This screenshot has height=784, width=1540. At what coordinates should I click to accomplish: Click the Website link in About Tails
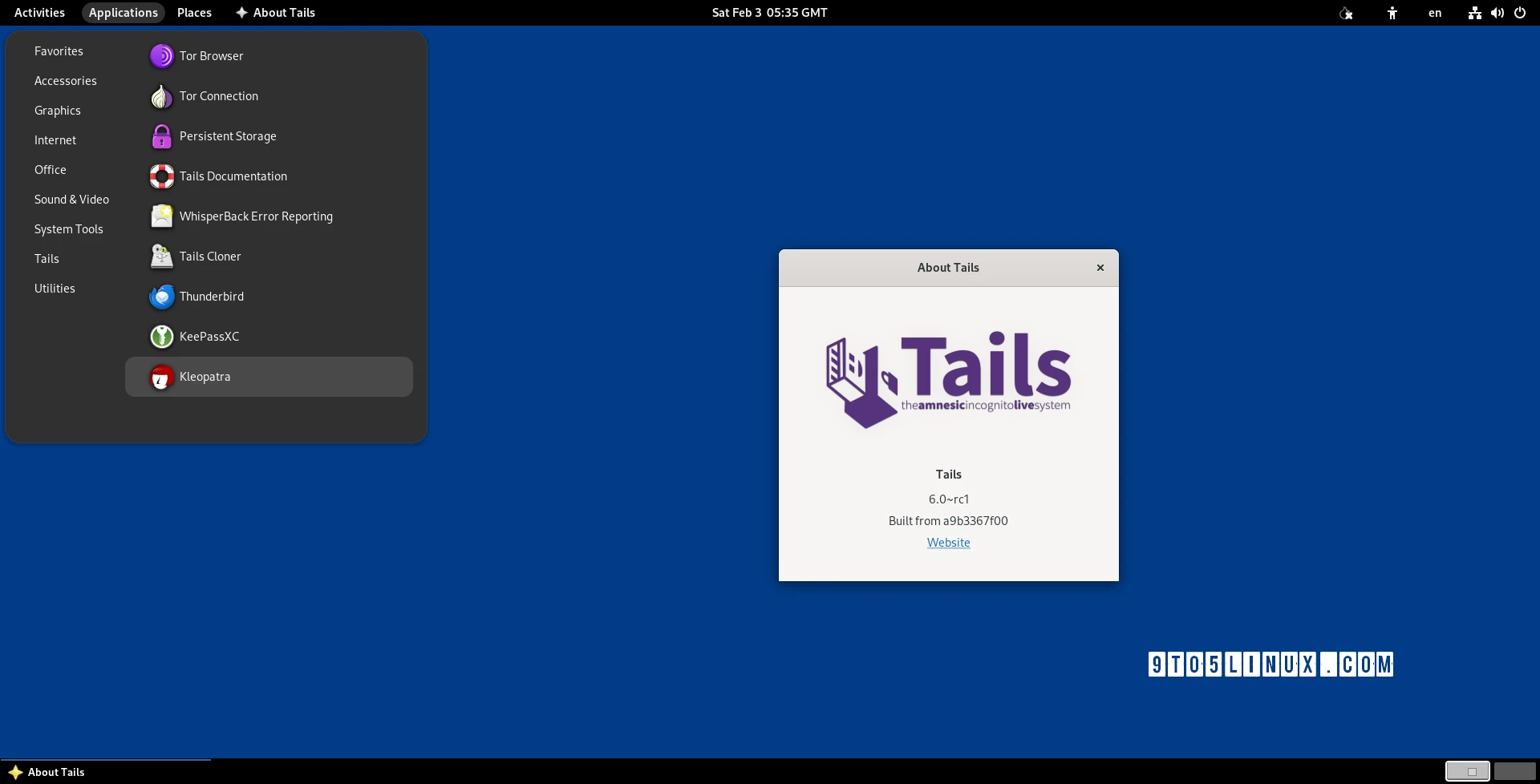tap(948, 543)
